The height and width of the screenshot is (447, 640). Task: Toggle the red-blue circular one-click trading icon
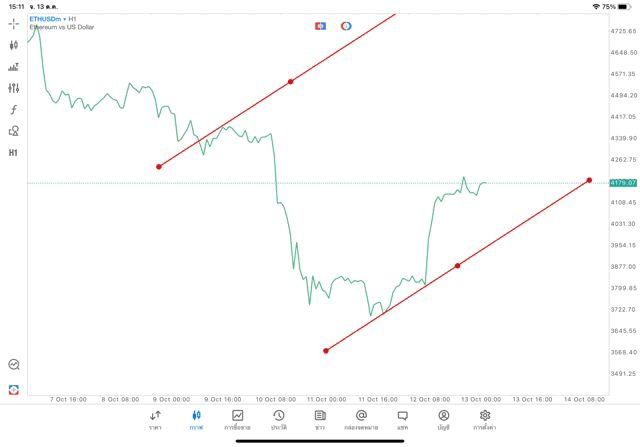point(346,26)
